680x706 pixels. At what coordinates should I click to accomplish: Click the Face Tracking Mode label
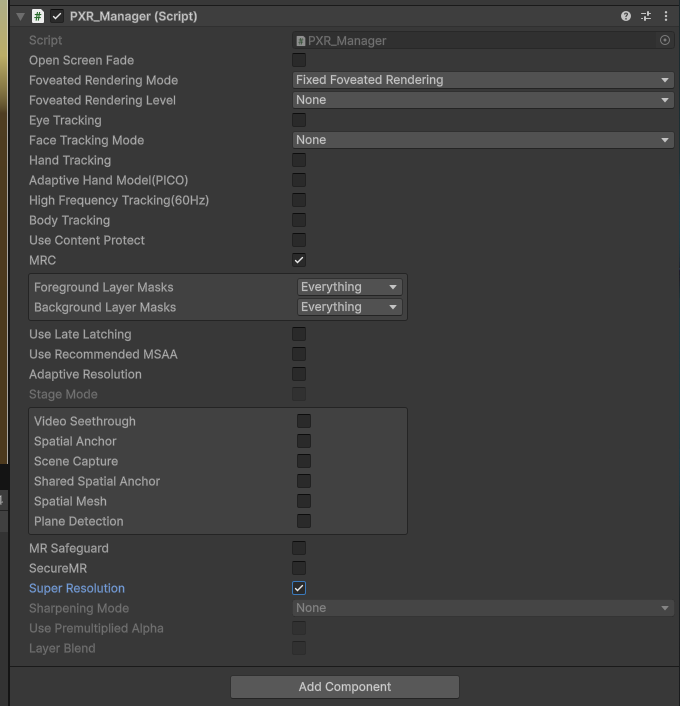point(86,140)
